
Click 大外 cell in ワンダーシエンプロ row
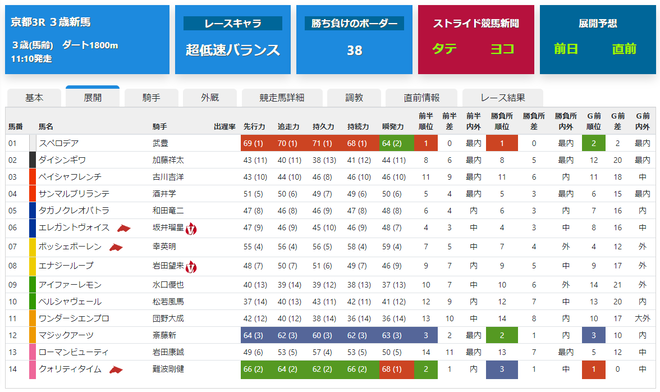642,319
